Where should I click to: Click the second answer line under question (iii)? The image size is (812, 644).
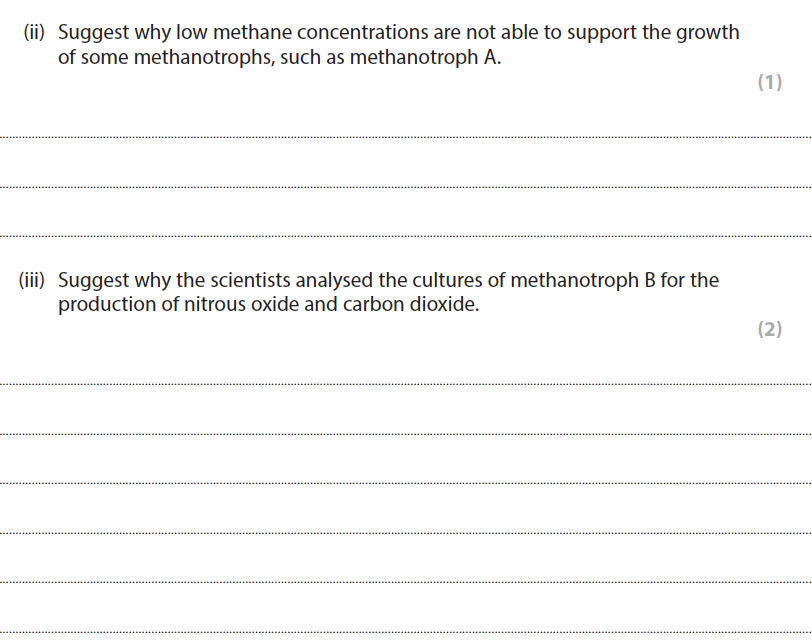coord(406,433)
